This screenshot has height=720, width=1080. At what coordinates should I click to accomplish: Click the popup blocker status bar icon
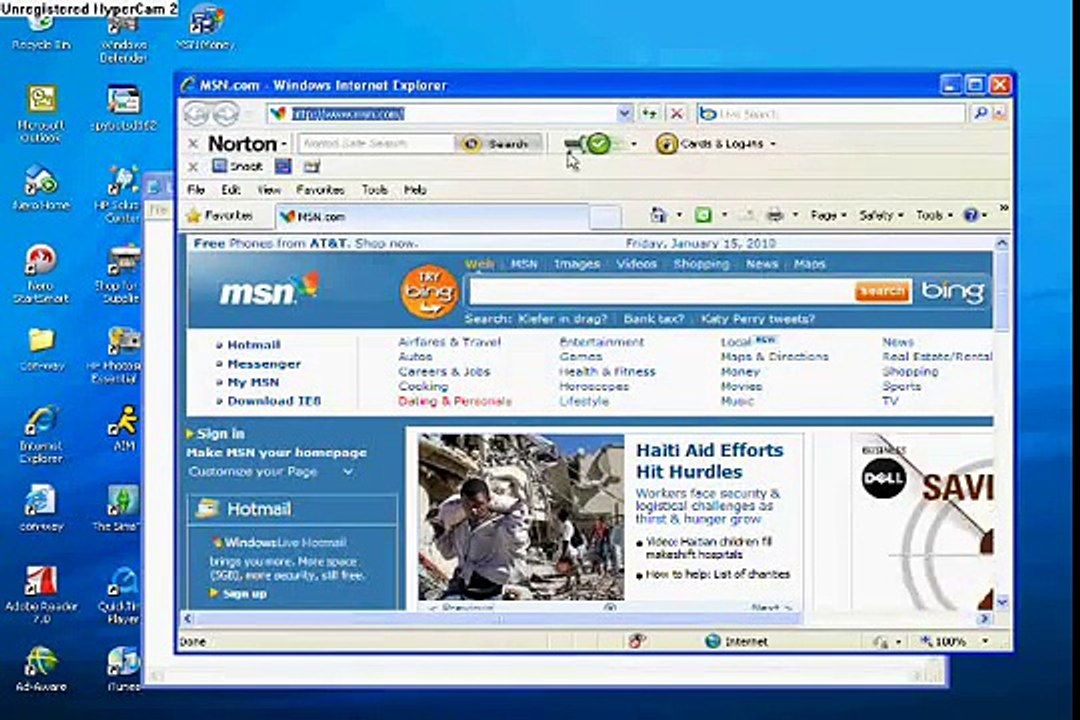tap(636, 641)
